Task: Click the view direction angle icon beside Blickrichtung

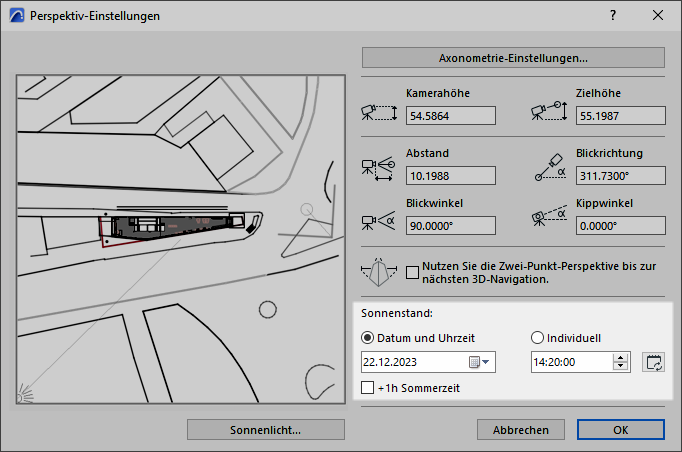Action: (550, 167)
